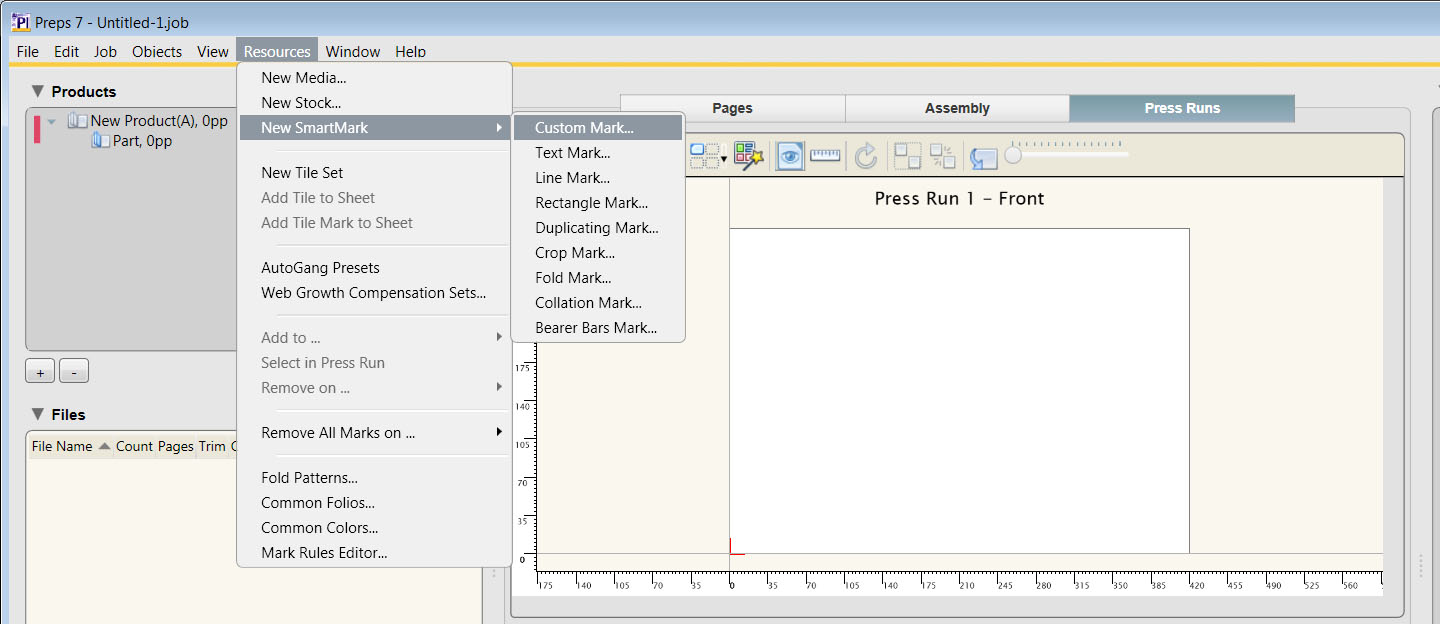Select the Part, 0pp tree row

(132, 141)
